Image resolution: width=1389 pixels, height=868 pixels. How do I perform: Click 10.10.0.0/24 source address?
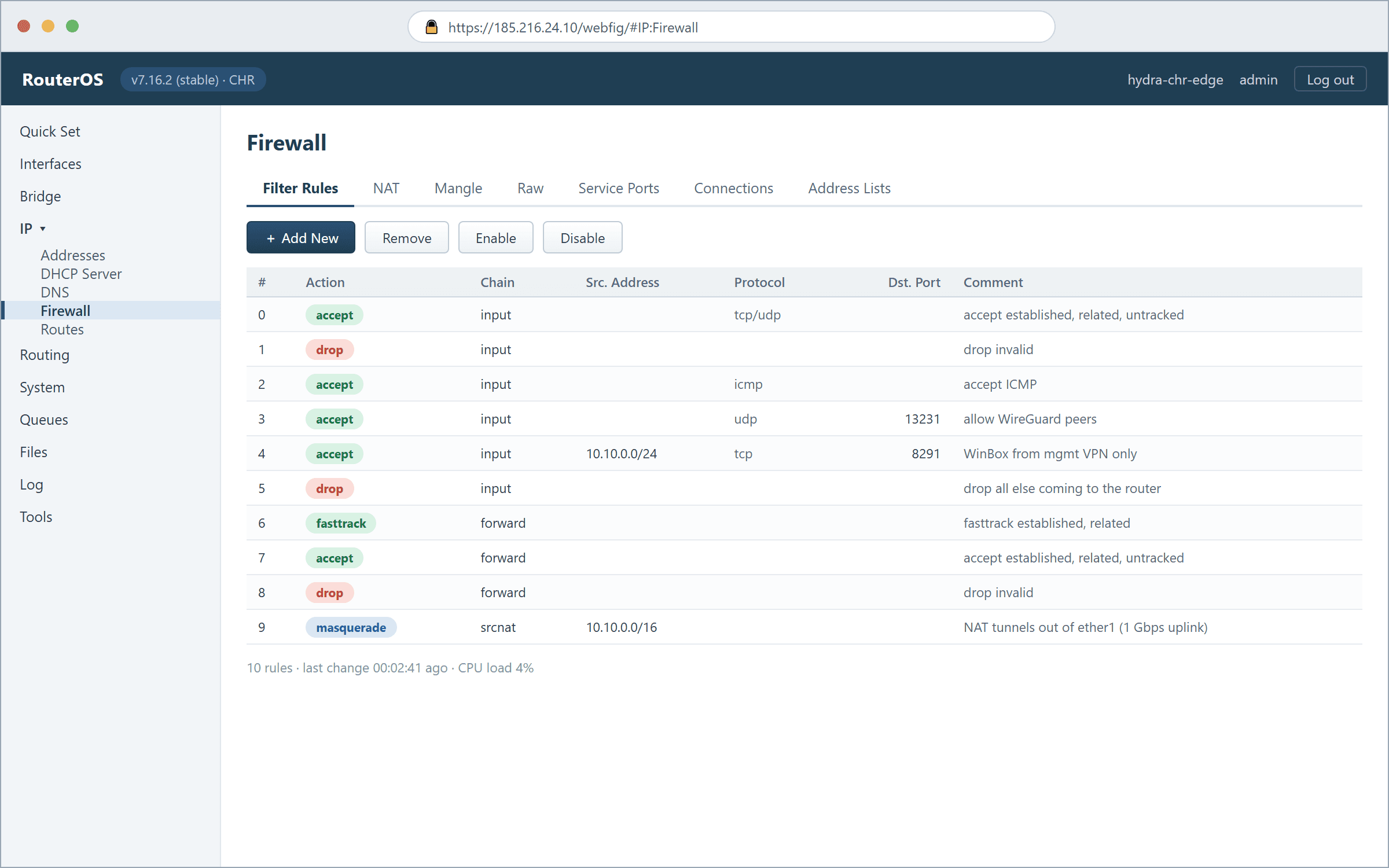pyautogui.click(x=622, y=454)
